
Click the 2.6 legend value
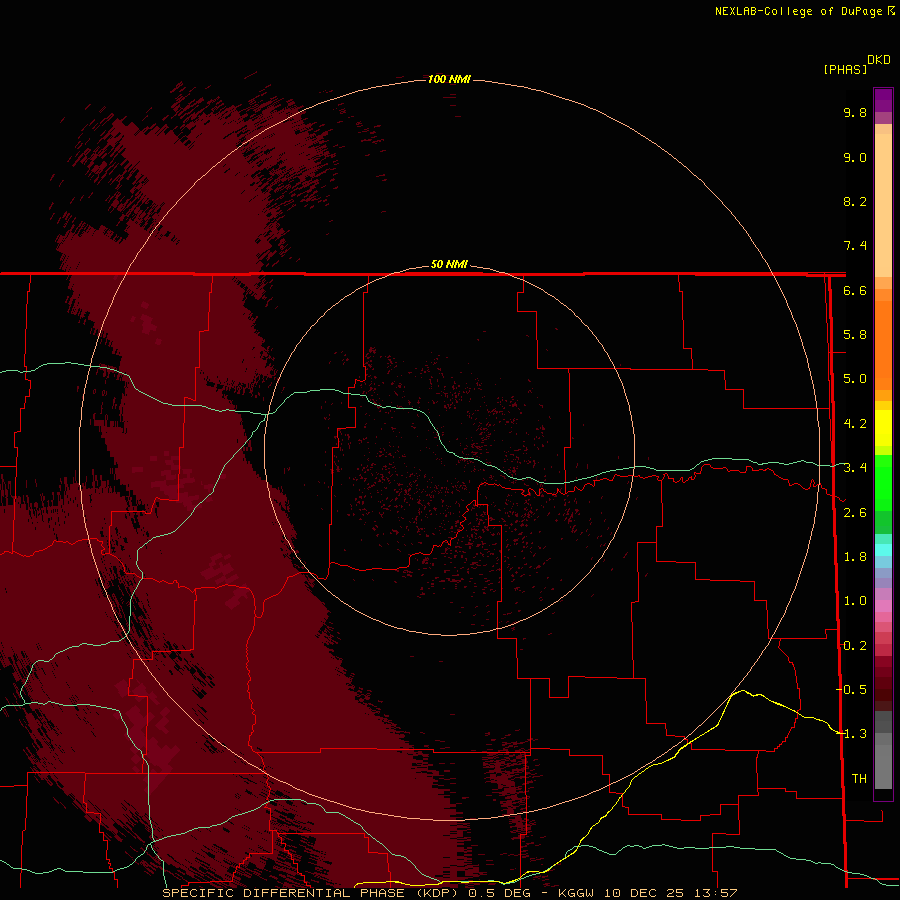855,512
